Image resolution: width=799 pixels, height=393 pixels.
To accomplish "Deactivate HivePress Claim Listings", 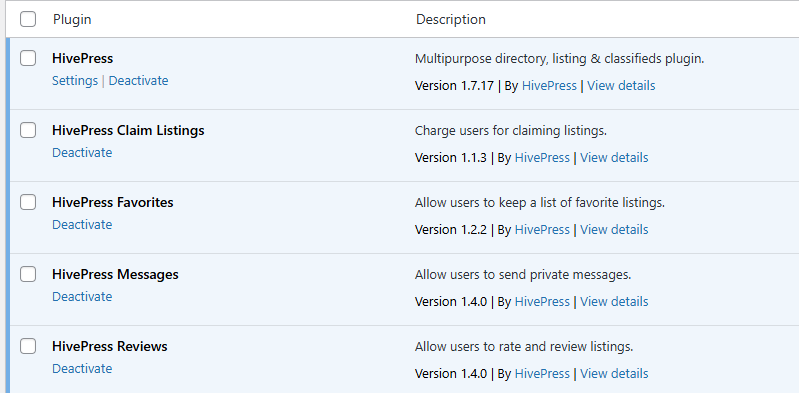I will tap(82, 152).
